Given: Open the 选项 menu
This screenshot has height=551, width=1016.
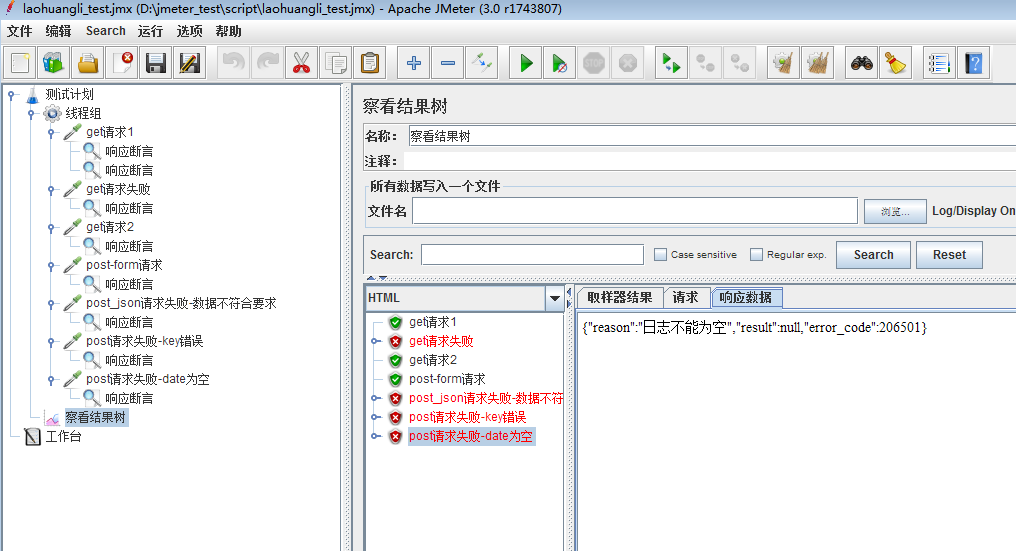Looking at the screenshot, I should tap(189, 31).
